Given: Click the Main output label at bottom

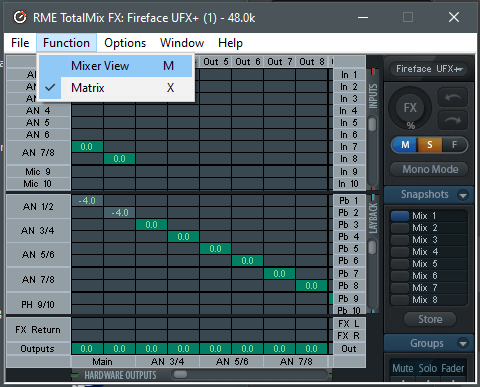Looking at the screenshot, I should [x=103, y=362].
